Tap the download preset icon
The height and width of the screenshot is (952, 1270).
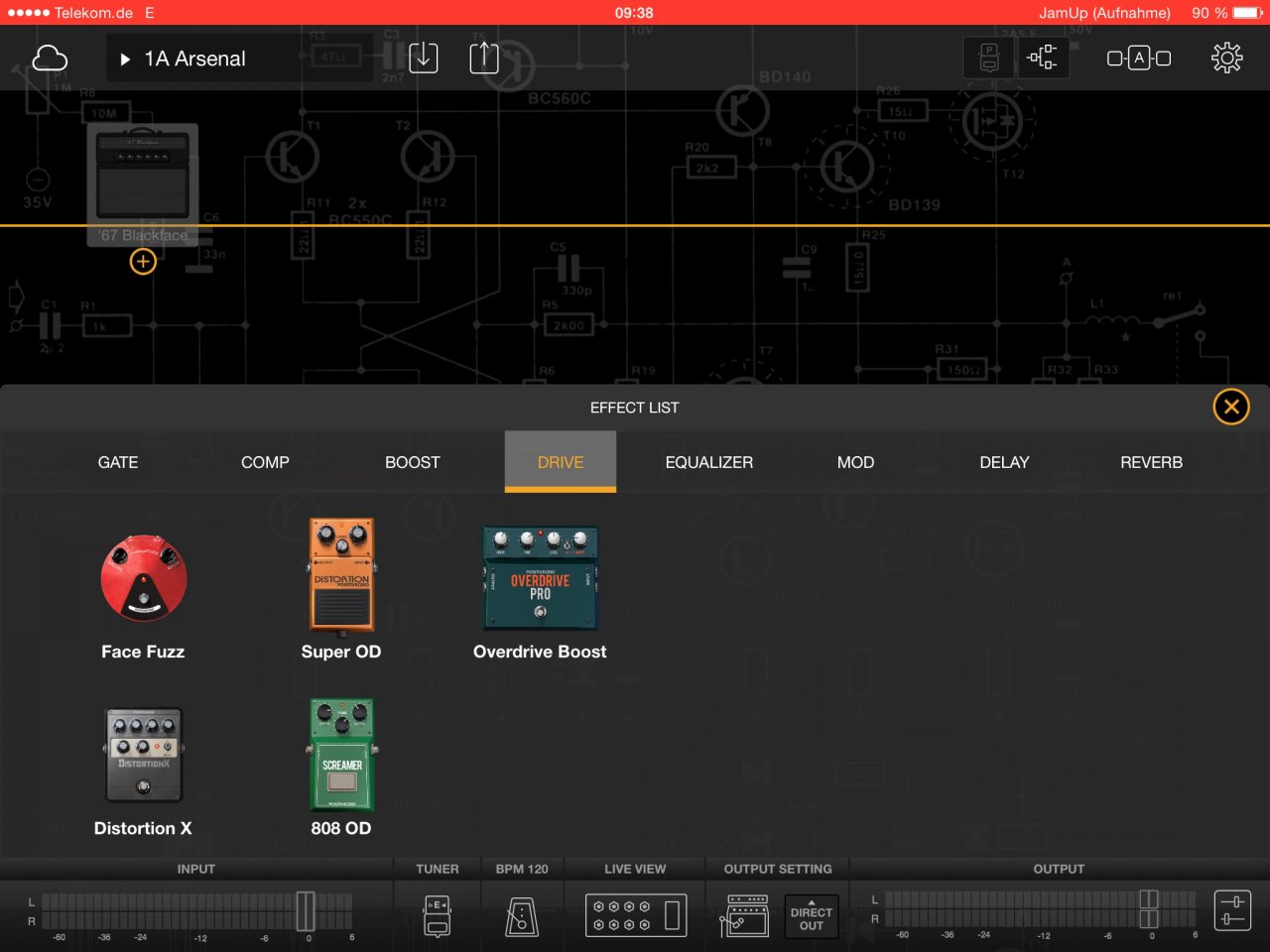tap(424, 58)
